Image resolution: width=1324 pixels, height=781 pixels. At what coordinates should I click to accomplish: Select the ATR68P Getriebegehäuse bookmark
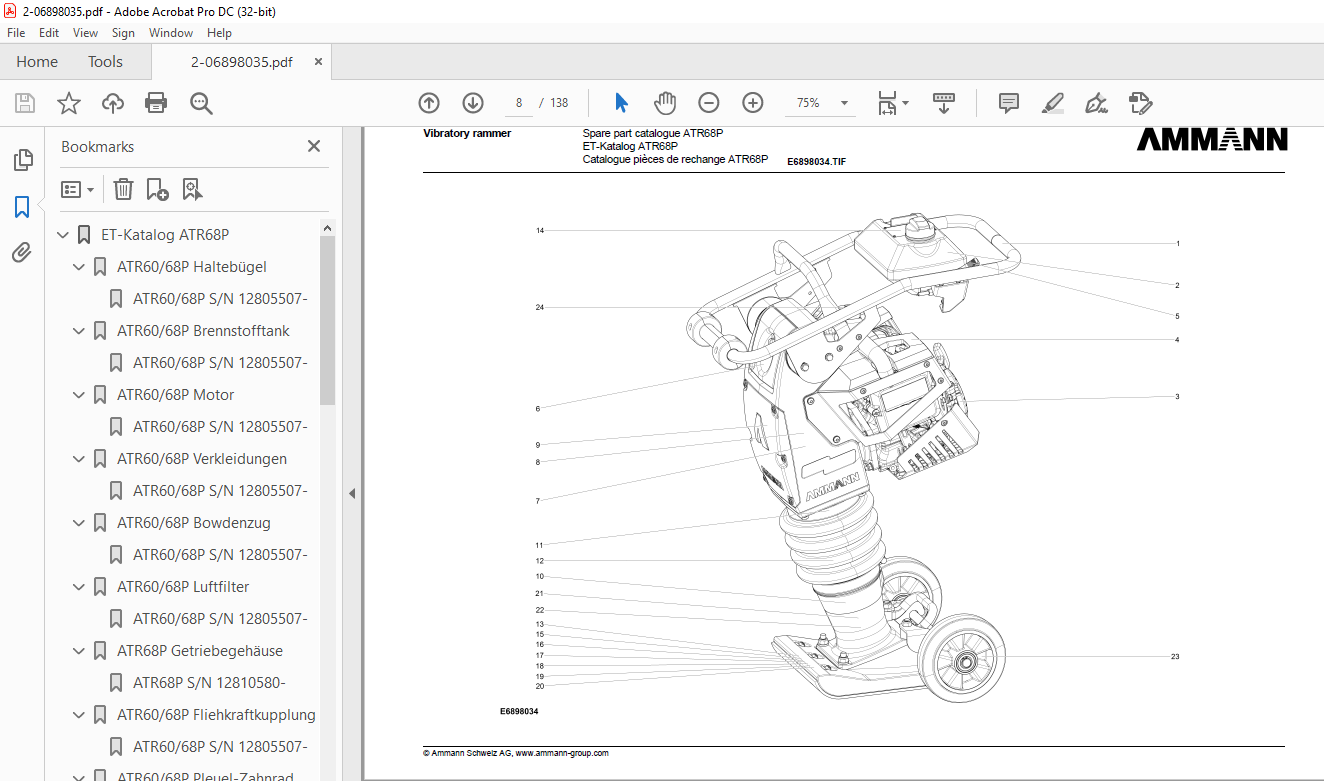coord(200,651)
